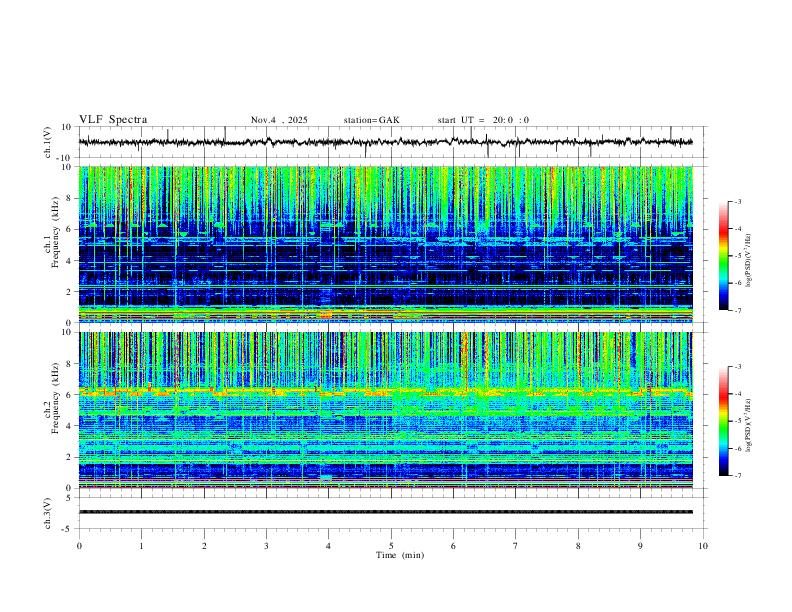Click the 'start UT = 20:0 :0' text
Viewport: 792px width, 612px height.
(483, 120)
